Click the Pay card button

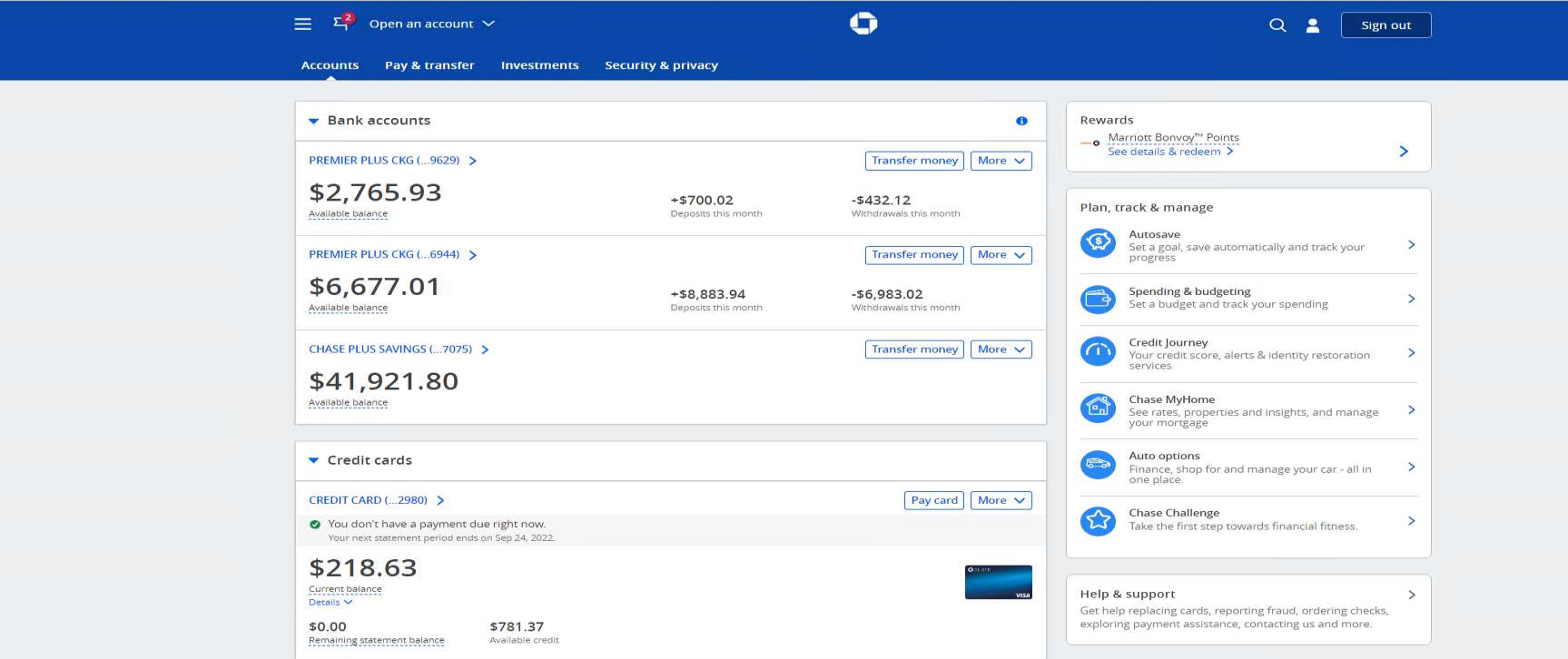tap(934, 500)
